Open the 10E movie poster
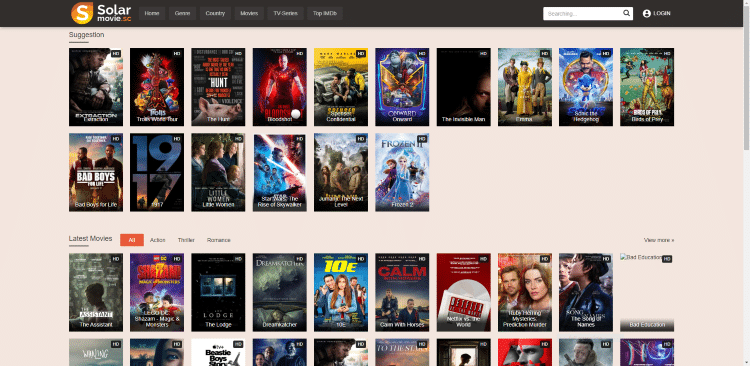 (341, 292)
